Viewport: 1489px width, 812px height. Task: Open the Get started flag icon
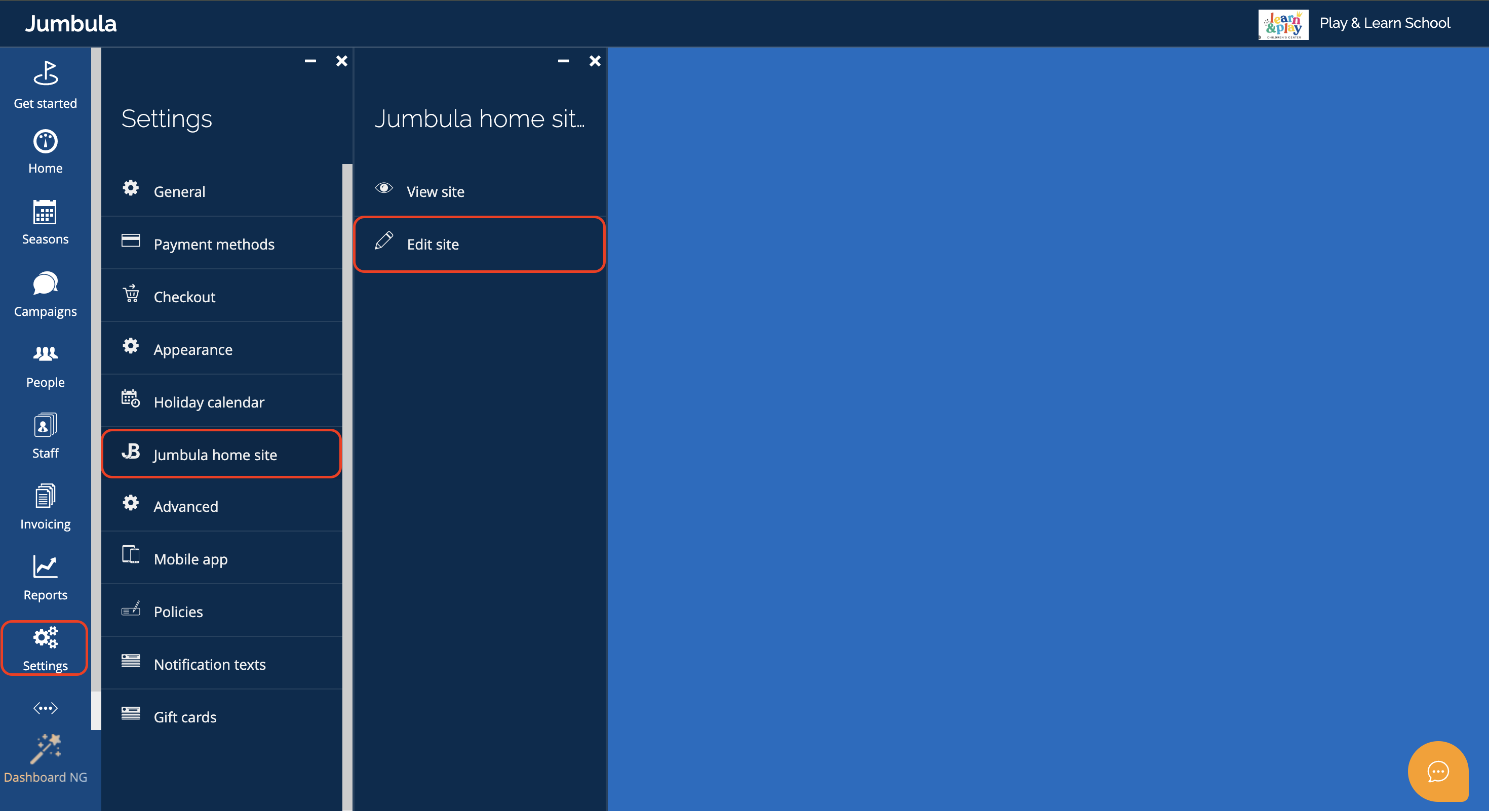click(x=45, y=74)
